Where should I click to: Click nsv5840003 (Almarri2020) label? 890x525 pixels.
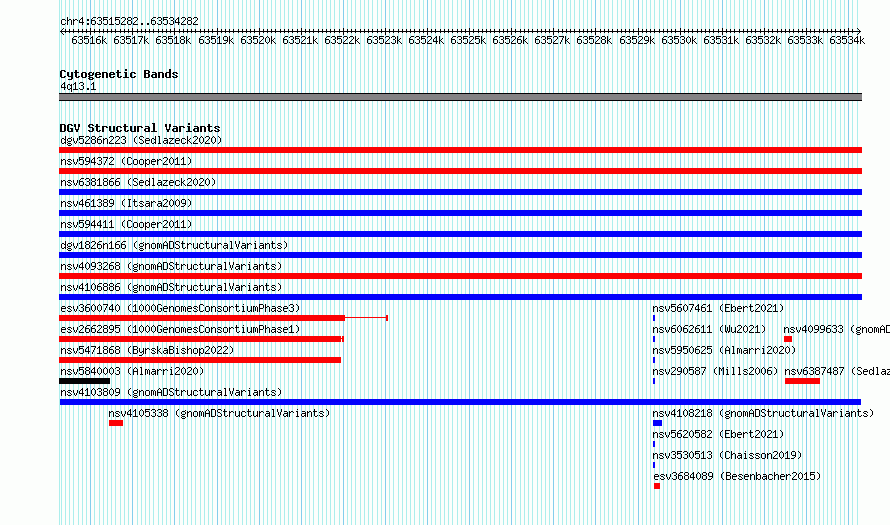pyautogui.click(x=132, y=371)
